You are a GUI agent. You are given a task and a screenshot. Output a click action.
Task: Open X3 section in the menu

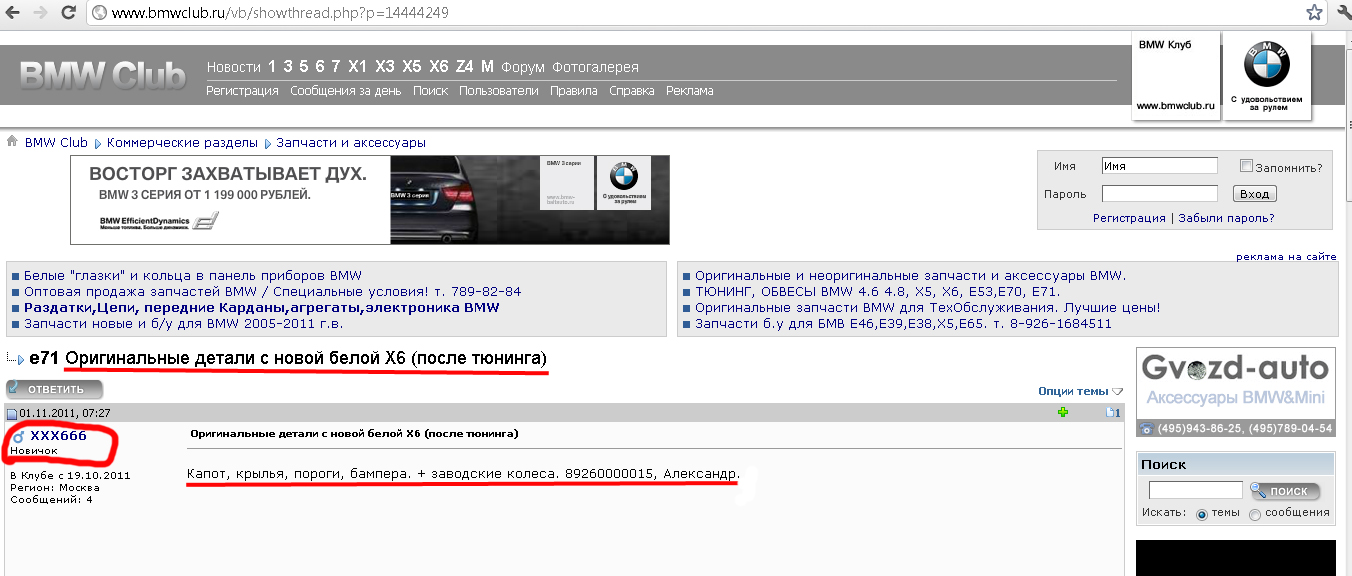click(385, 67)
